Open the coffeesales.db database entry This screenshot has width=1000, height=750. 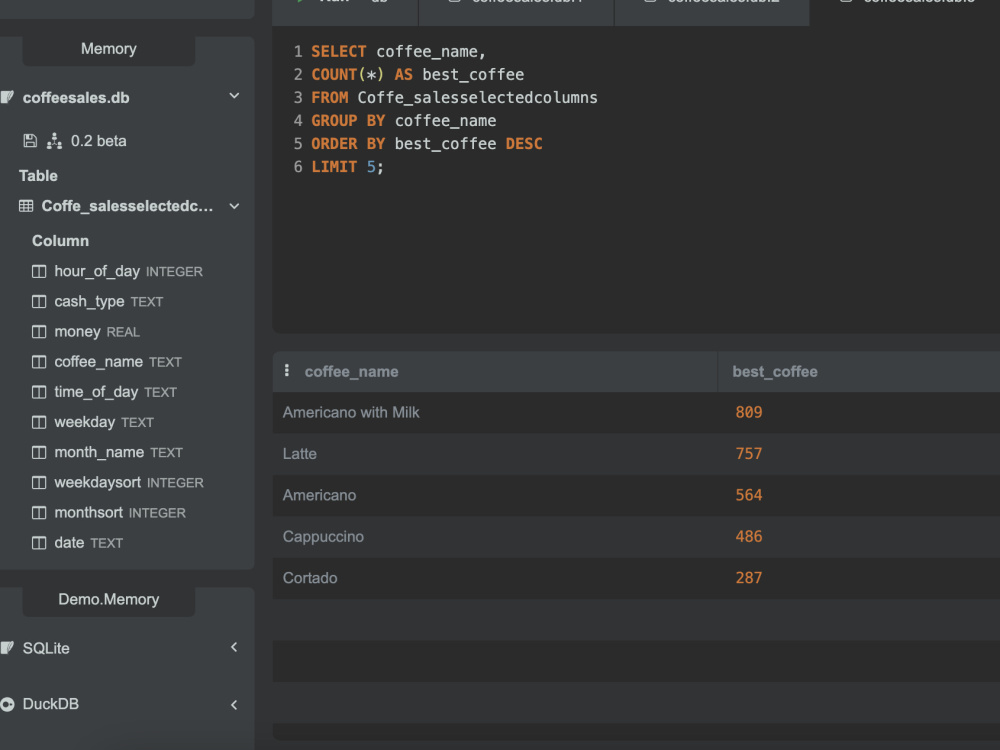pyautogui.click(x=76, y=98)
